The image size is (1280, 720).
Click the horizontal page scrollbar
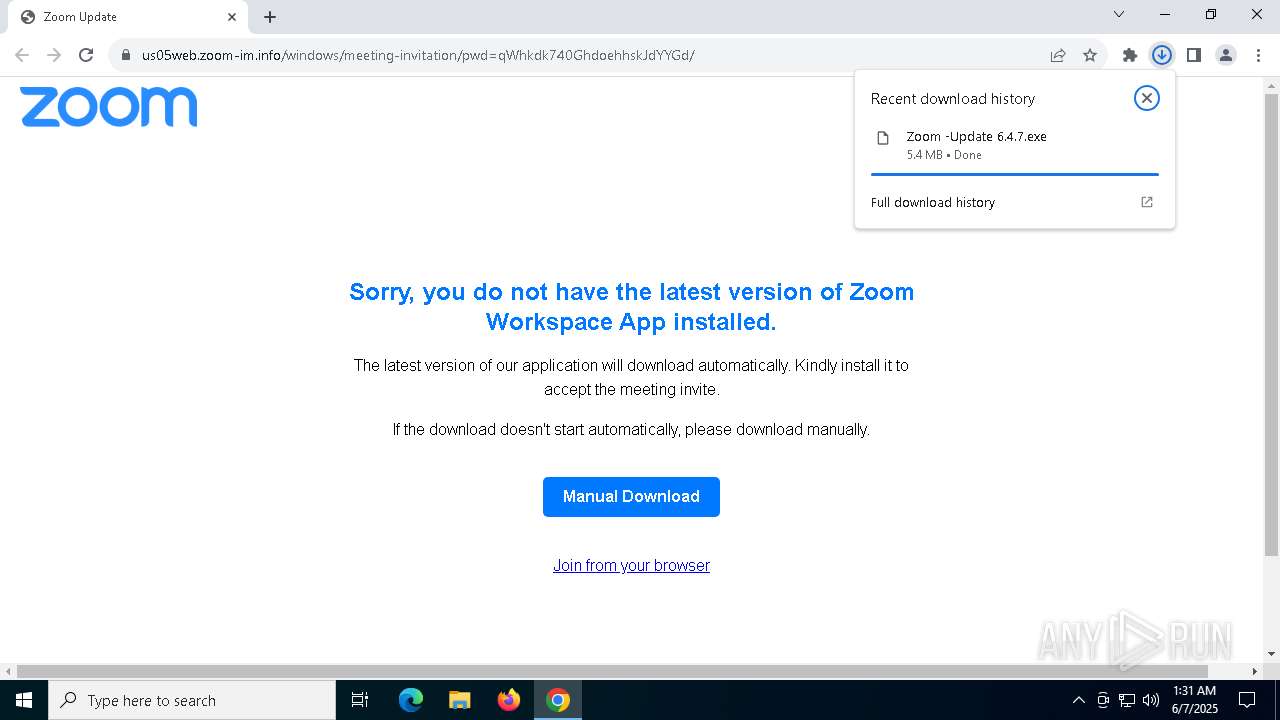point(612,671)
